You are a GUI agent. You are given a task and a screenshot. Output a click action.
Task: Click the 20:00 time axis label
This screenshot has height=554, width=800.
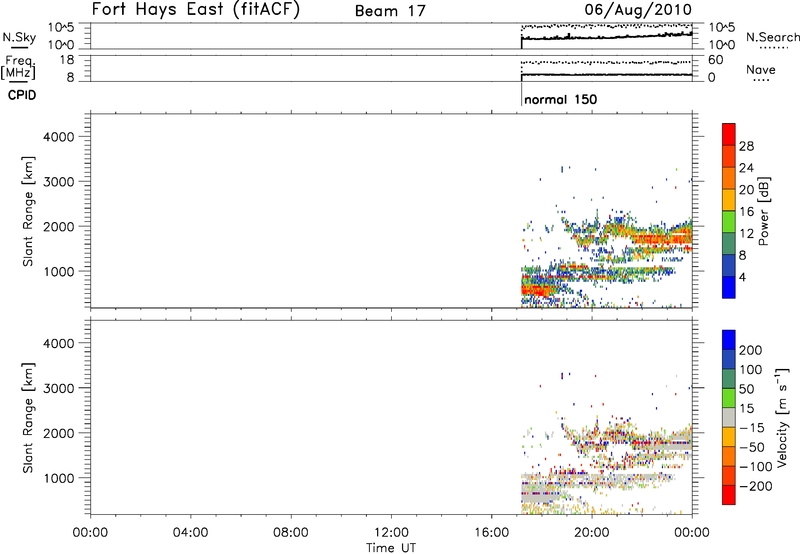coord(591,533)
